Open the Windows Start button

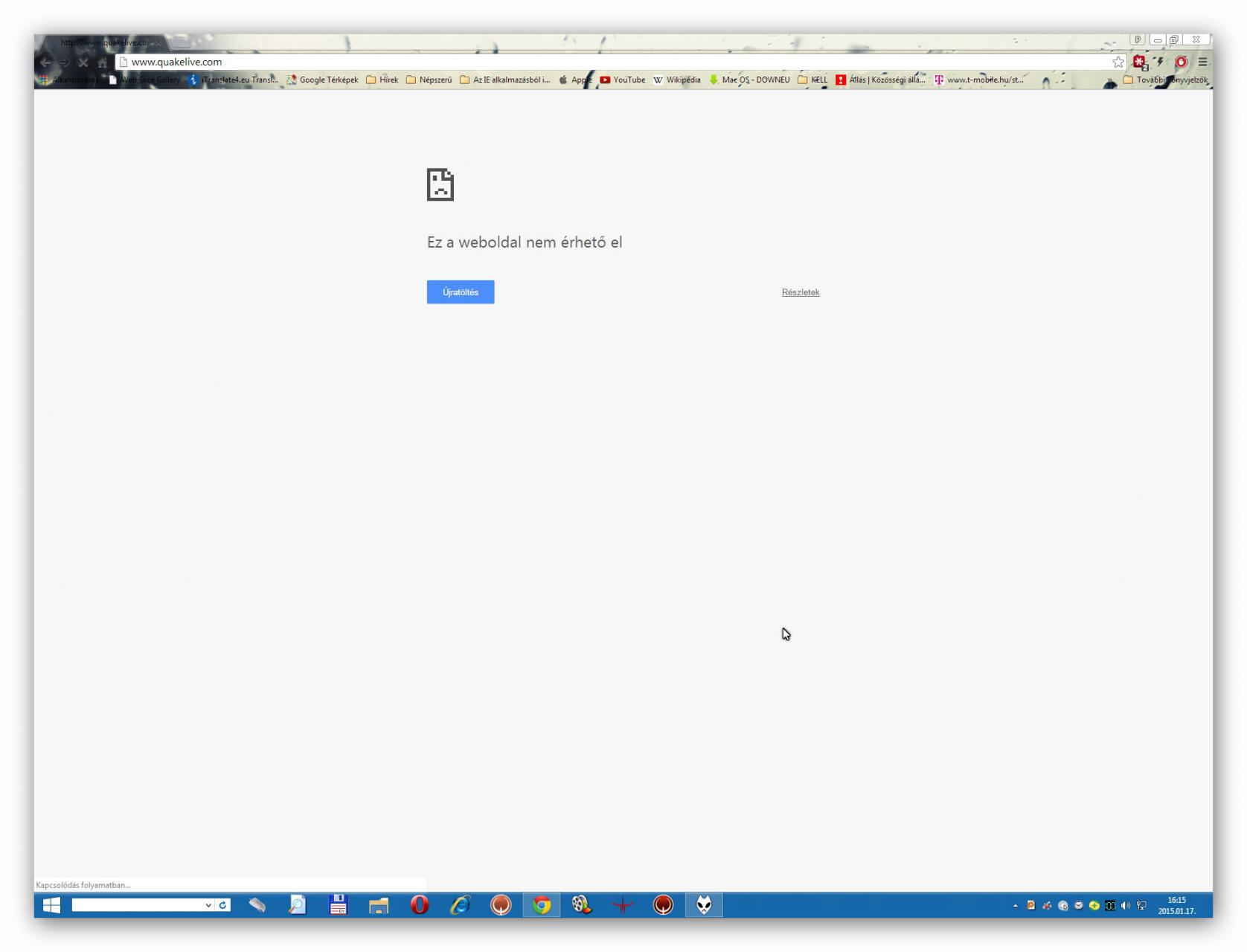(x=51, y=905)
